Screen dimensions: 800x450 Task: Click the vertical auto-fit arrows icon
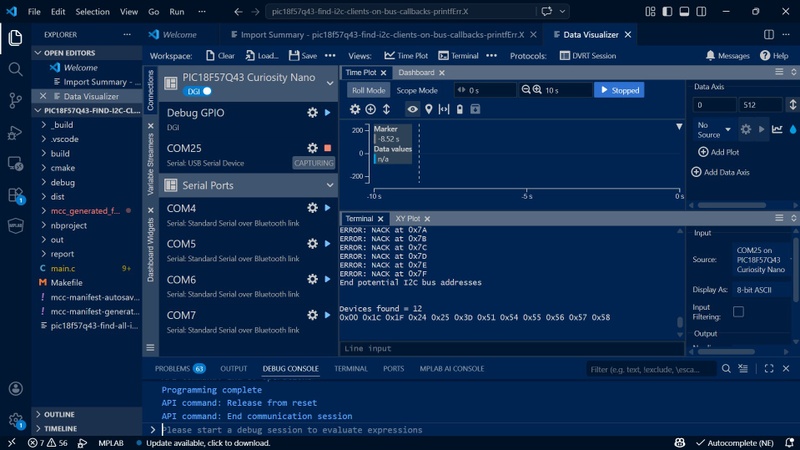click(386, 109)
